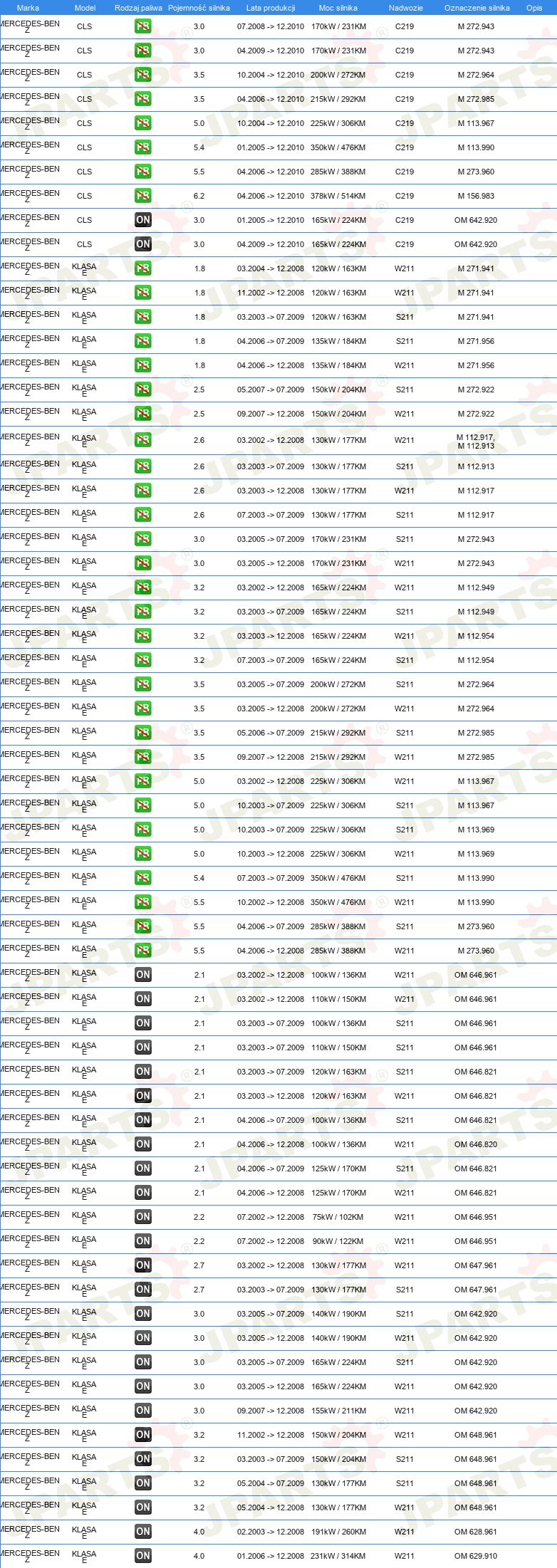The image size is (557, 1568).
Task: Select 285kW / 388KM in CLS row
Action: tap(338, 172)
